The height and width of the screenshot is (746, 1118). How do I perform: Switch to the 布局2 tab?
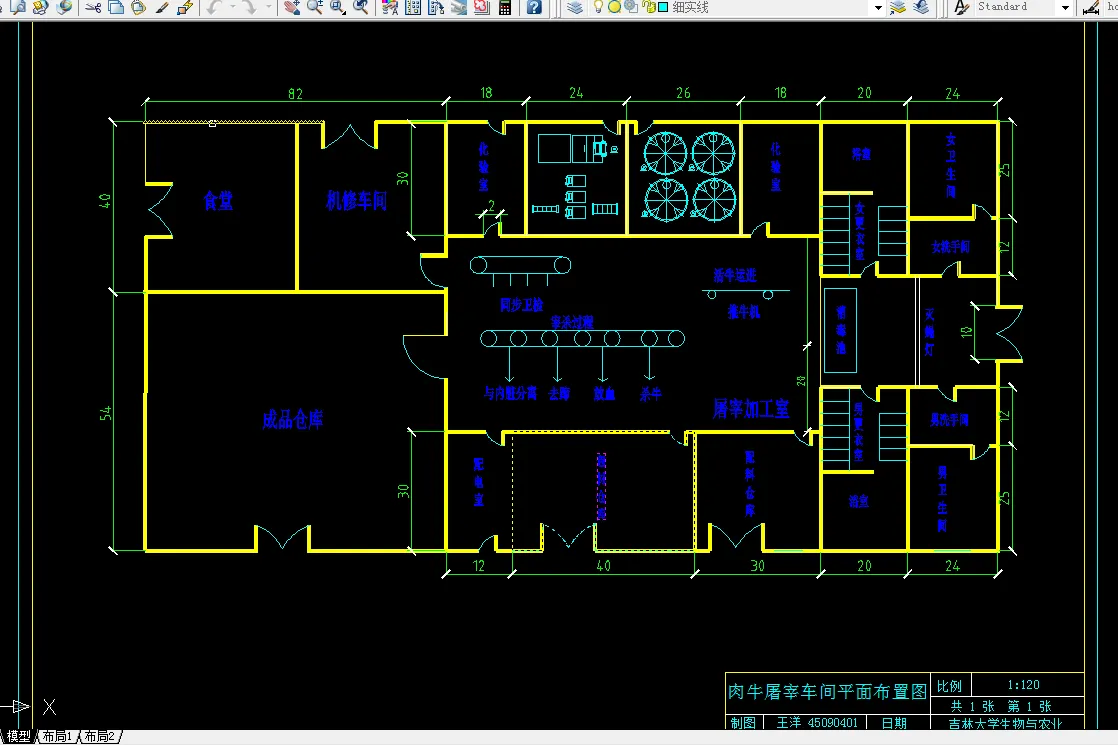pos(100,736)
